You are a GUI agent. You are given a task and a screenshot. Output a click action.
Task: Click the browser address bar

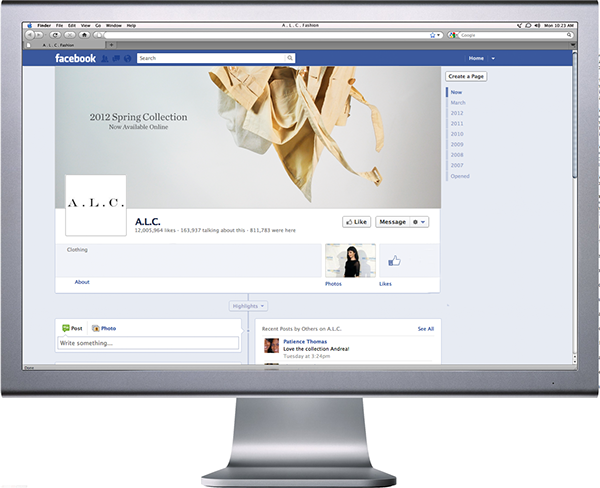[x=266, y=35]
